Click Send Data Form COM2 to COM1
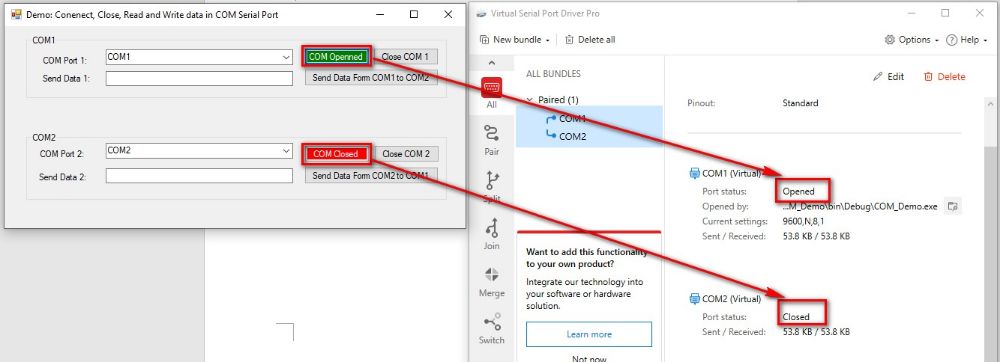1000x362 pixels. (371, 175)
